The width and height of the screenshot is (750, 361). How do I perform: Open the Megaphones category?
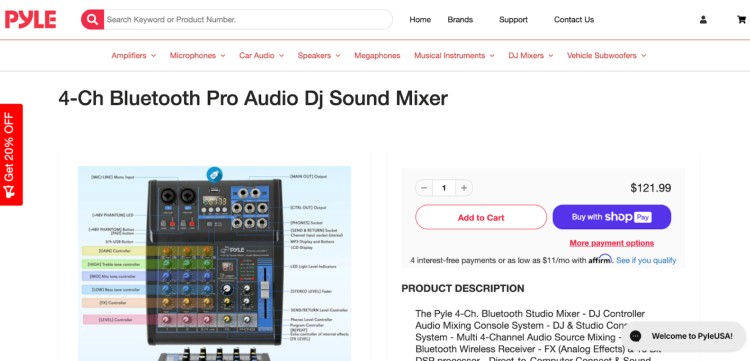click(377, 55)
